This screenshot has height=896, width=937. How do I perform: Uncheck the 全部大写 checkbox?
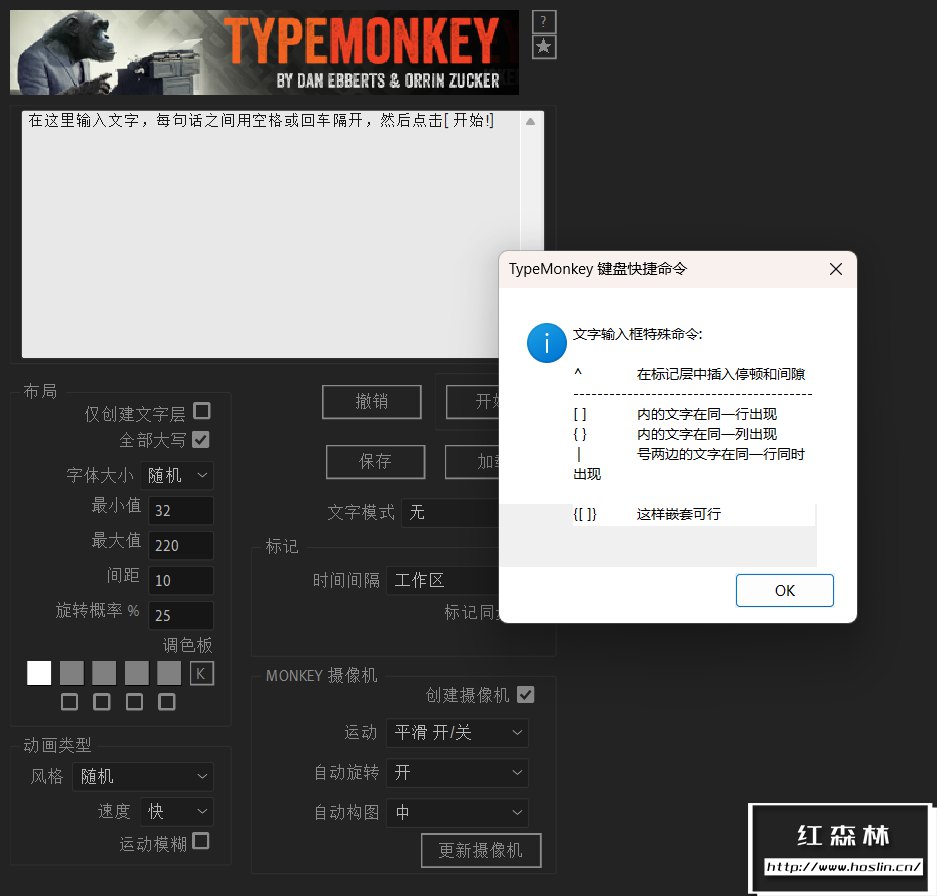(201, 440)
